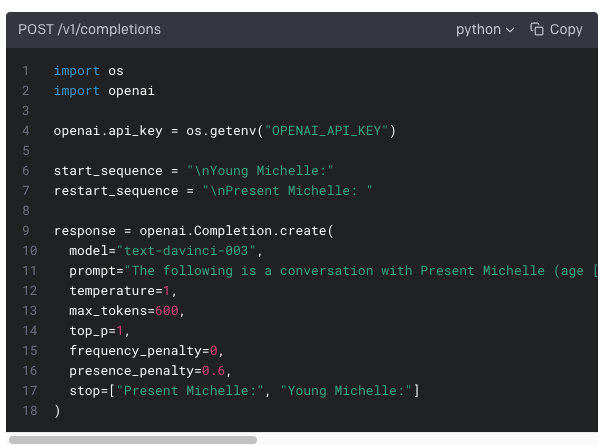607x445 pixels.
Task: Click the "\nPresent Michelle: " string value
Action: pos(287,191)
